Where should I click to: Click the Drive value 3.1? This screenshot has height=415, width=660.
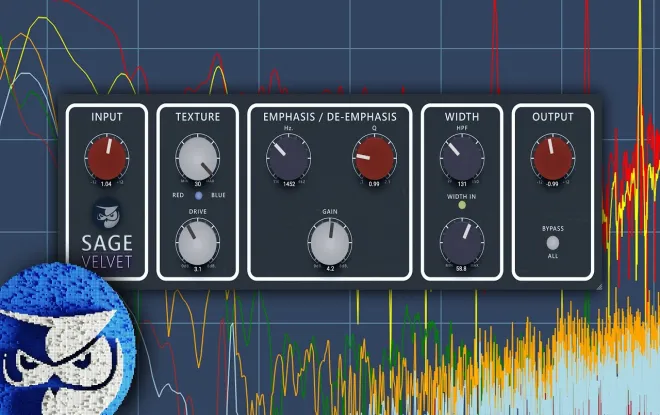(x=197, y=269)
